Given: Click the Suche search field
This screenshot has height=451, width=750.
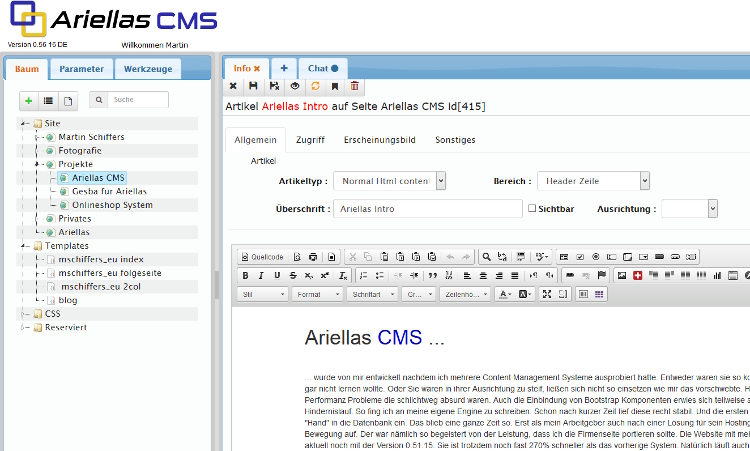Looking at the screenshot, I should pos(138,99).
